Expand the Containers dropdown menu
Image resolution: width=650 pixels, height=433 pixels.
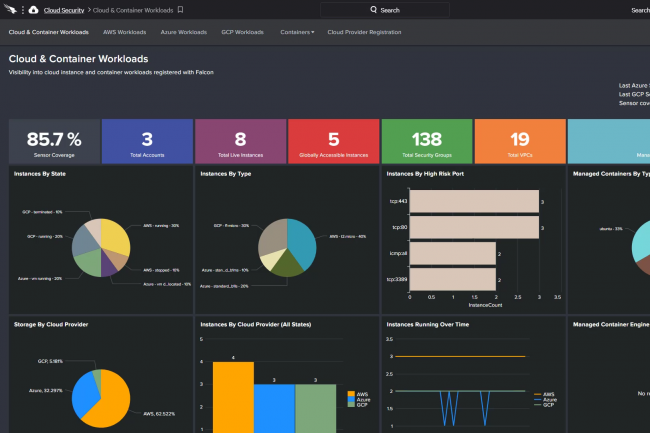(x=297, y=32)
